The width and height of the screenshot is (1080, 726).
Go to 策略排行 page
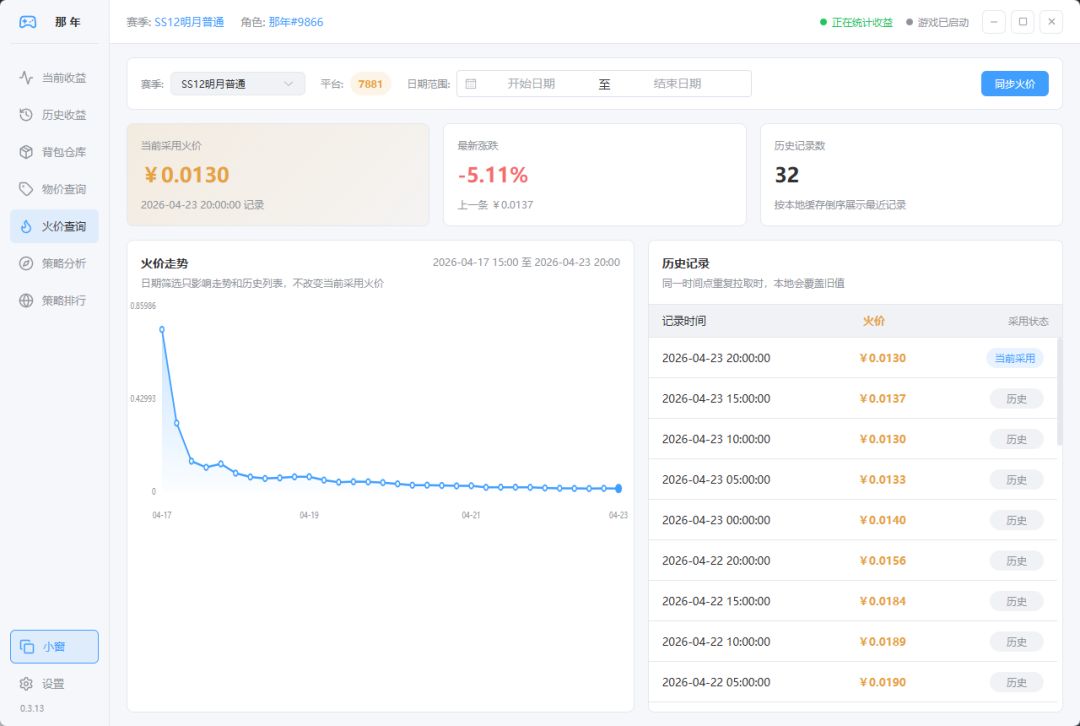point(54,300)
